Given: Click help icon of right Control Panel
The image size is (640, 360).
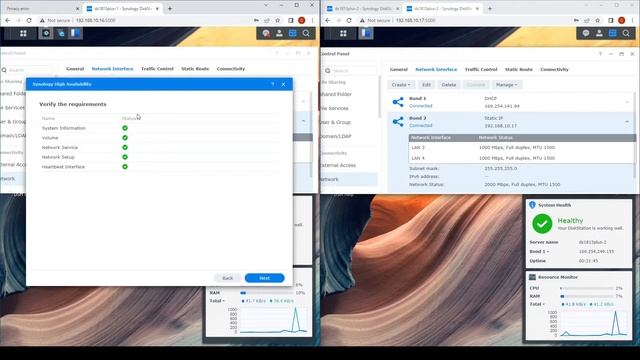Looking at the screenshot, I should tap(600, 54).
